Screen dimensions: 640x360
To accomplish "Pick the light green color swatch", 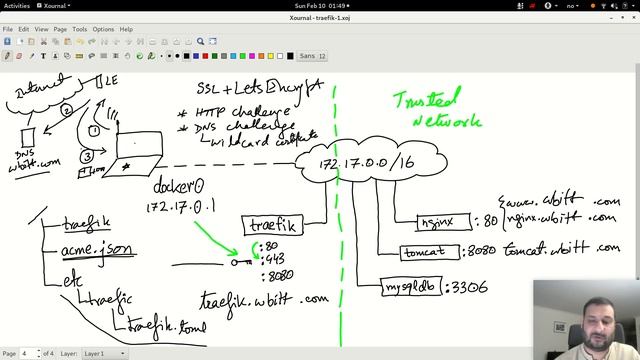I will coord(243,56).
